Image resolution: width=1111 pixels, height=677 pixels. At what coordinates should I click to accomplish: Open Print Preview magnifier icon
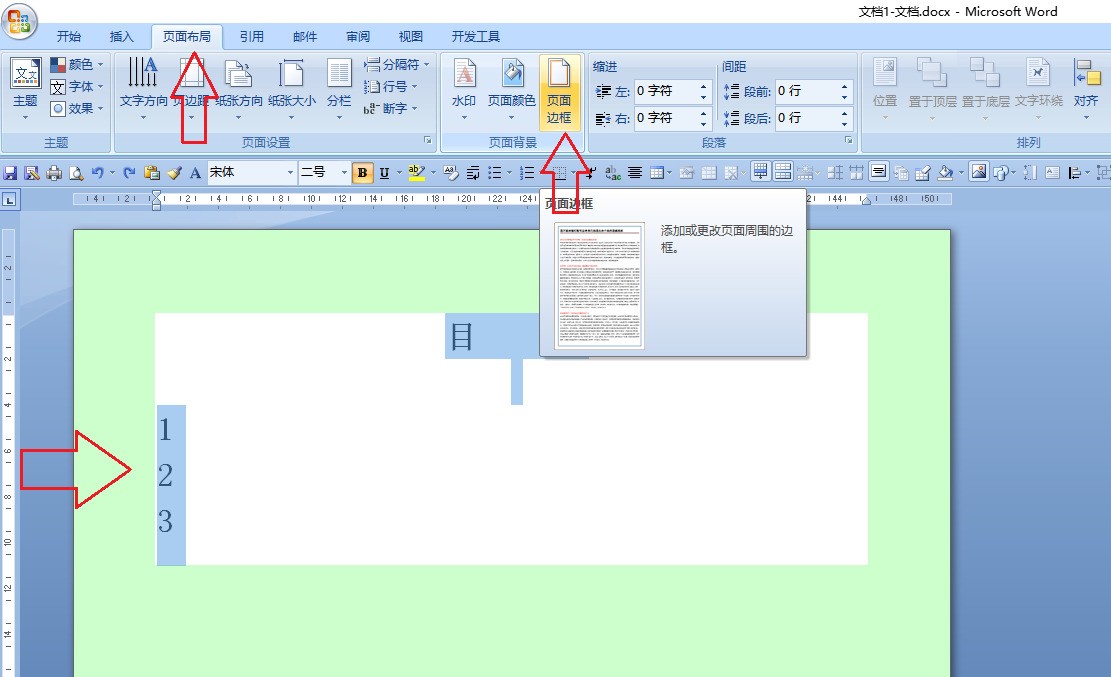coord(75,172)
